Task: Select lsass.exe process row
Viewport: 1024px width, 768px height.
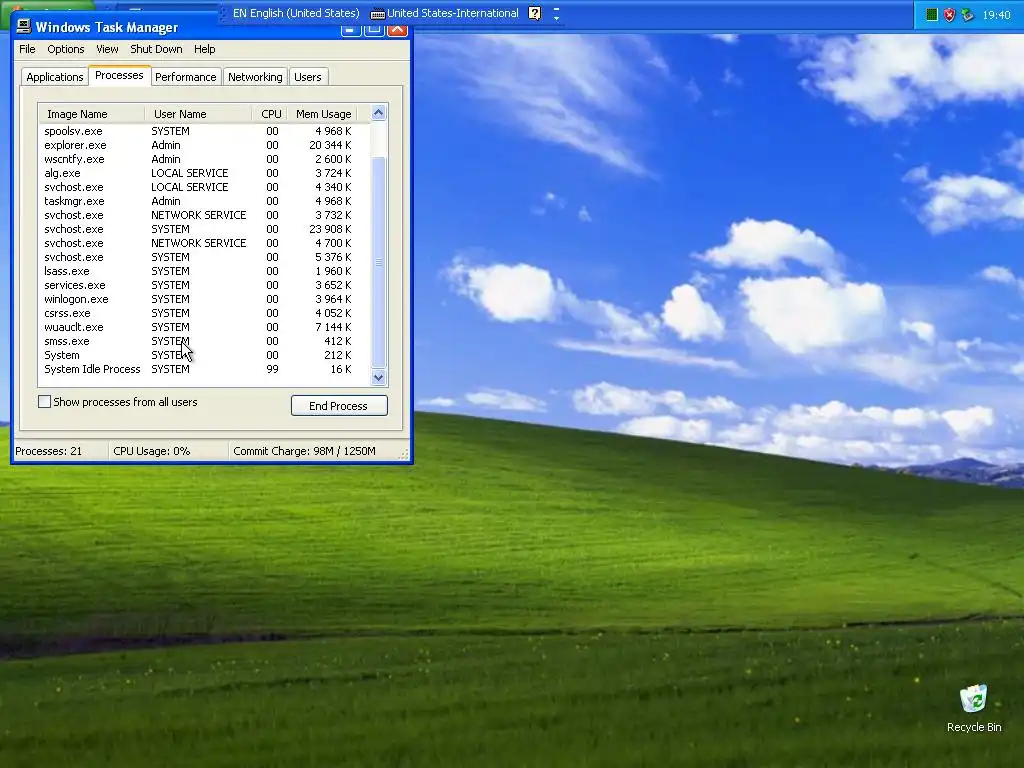Action: [204, 271]
